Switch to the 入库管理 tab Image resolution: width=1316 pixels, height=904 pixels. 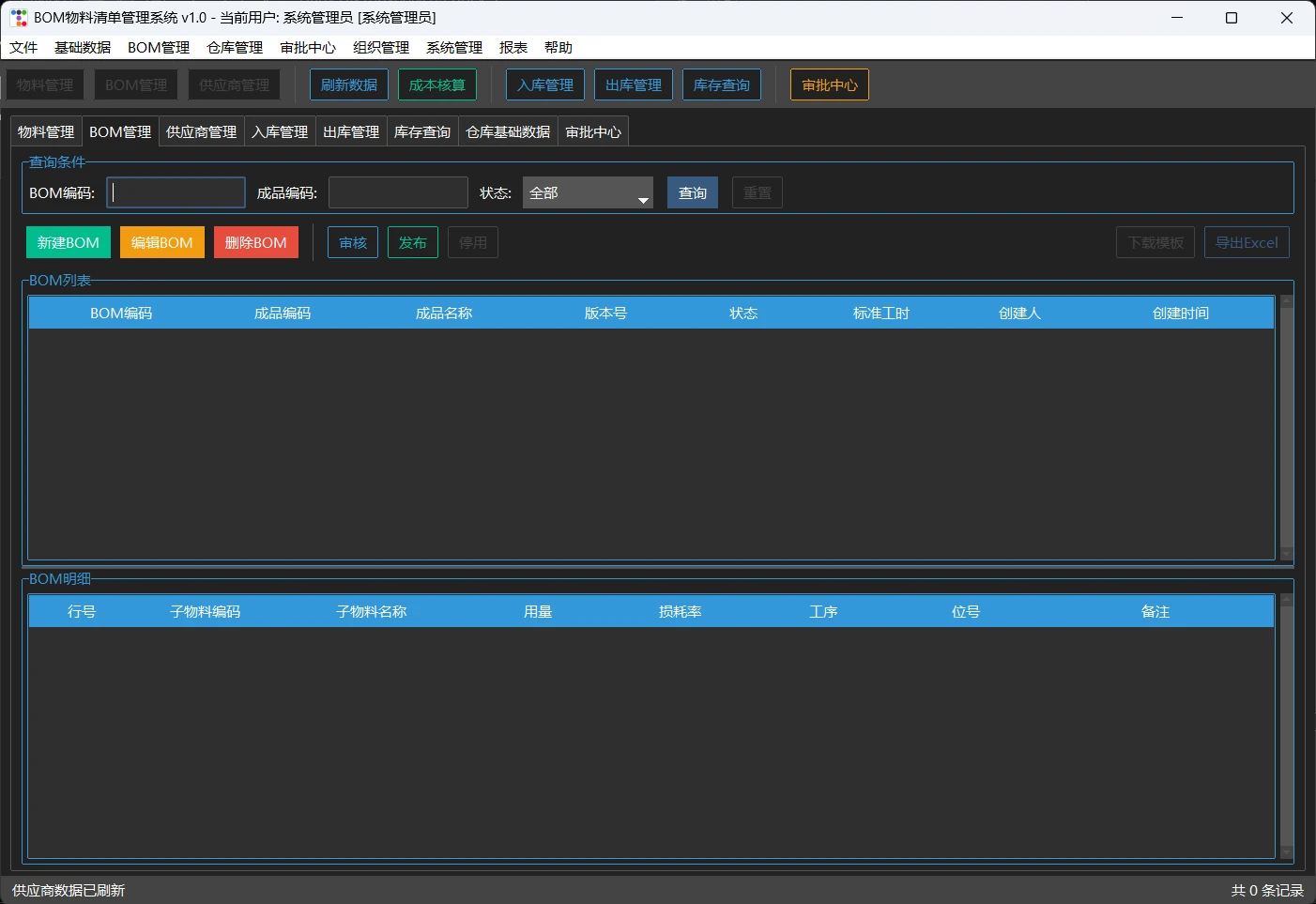click(x=280, y=132)
